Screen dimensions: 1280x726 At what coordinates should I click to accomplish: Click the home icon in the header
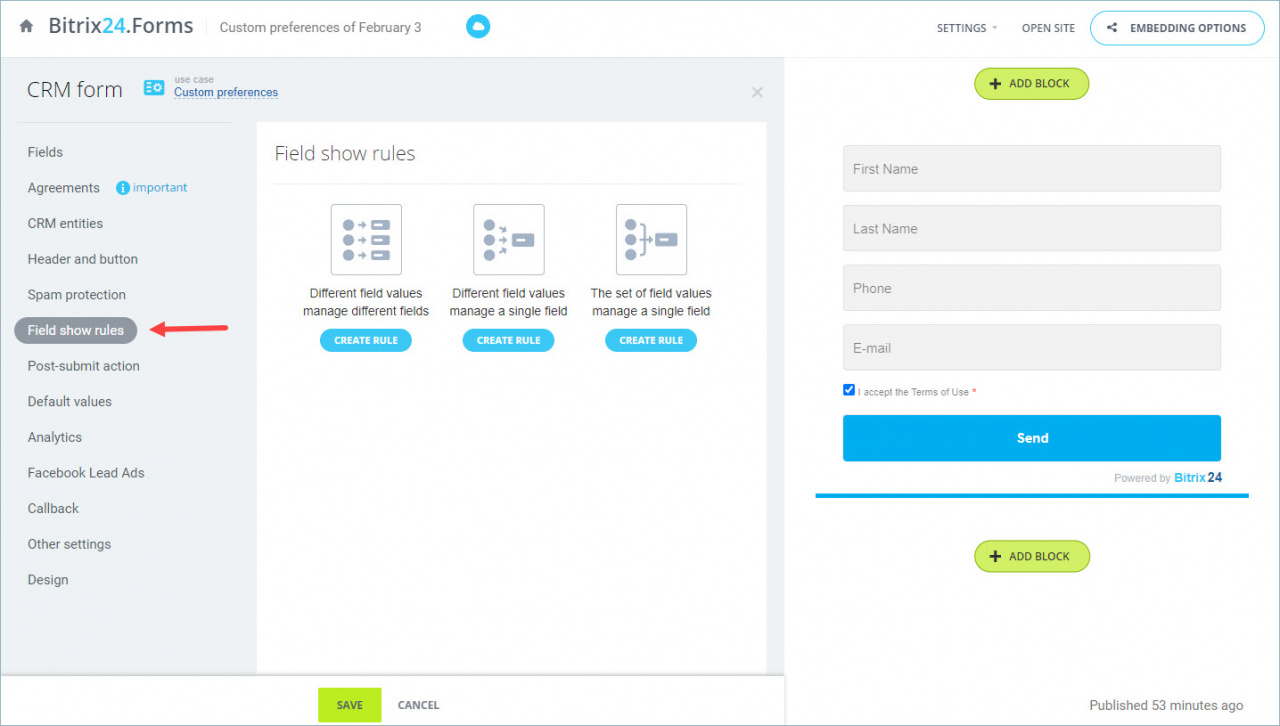[26, 27]
